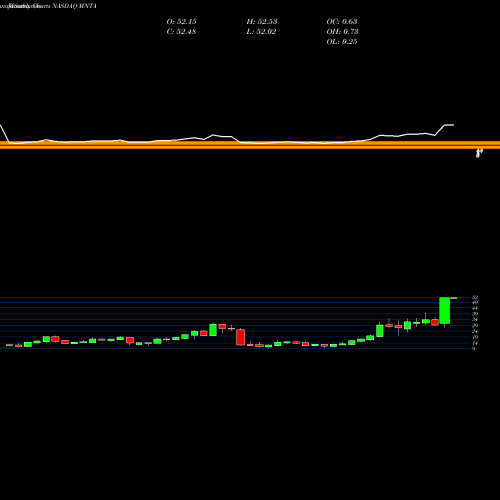Select the large red candle mid-chart
The width and height of the screenshot is (500, 500).
point(240,337)
